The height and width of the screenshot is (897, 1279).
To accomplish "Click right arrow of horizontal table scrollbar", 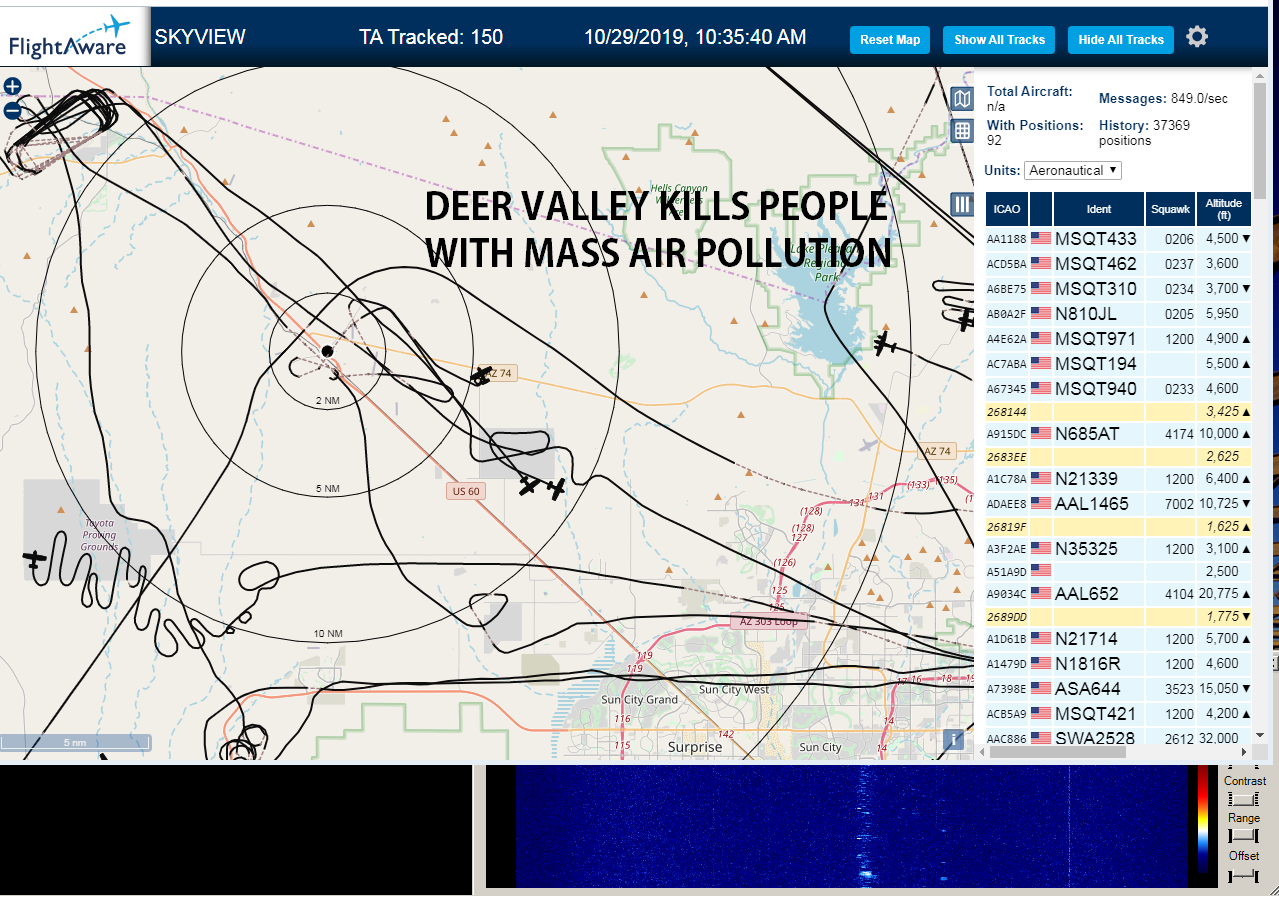I will click(x=1244, y=752).
